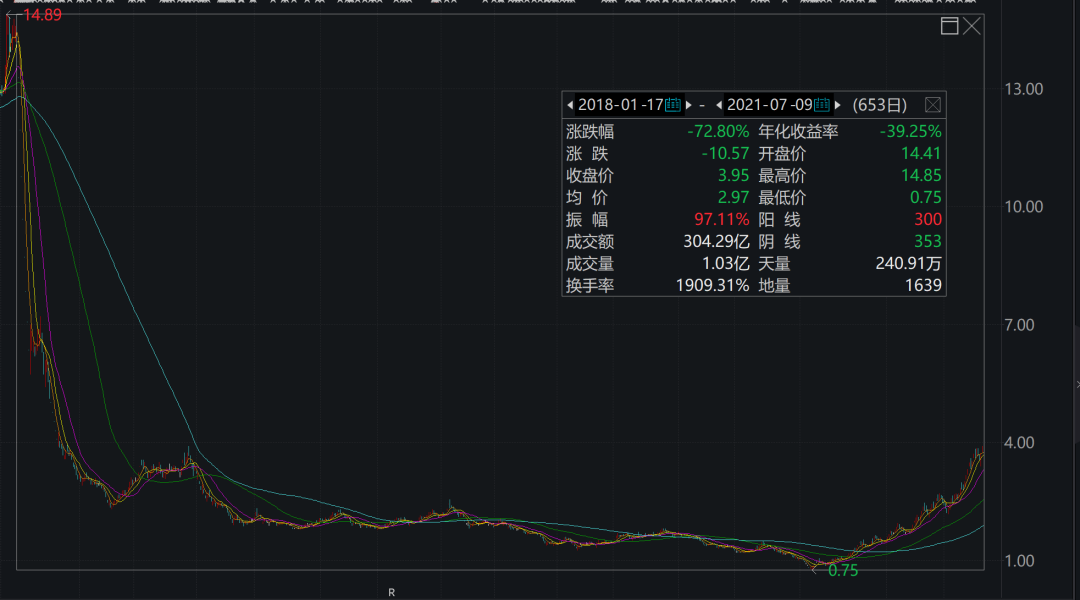Click the R marker below the chart
Image resolution: width=1080 pixels, height=600 pixels.
pos(391,592)
